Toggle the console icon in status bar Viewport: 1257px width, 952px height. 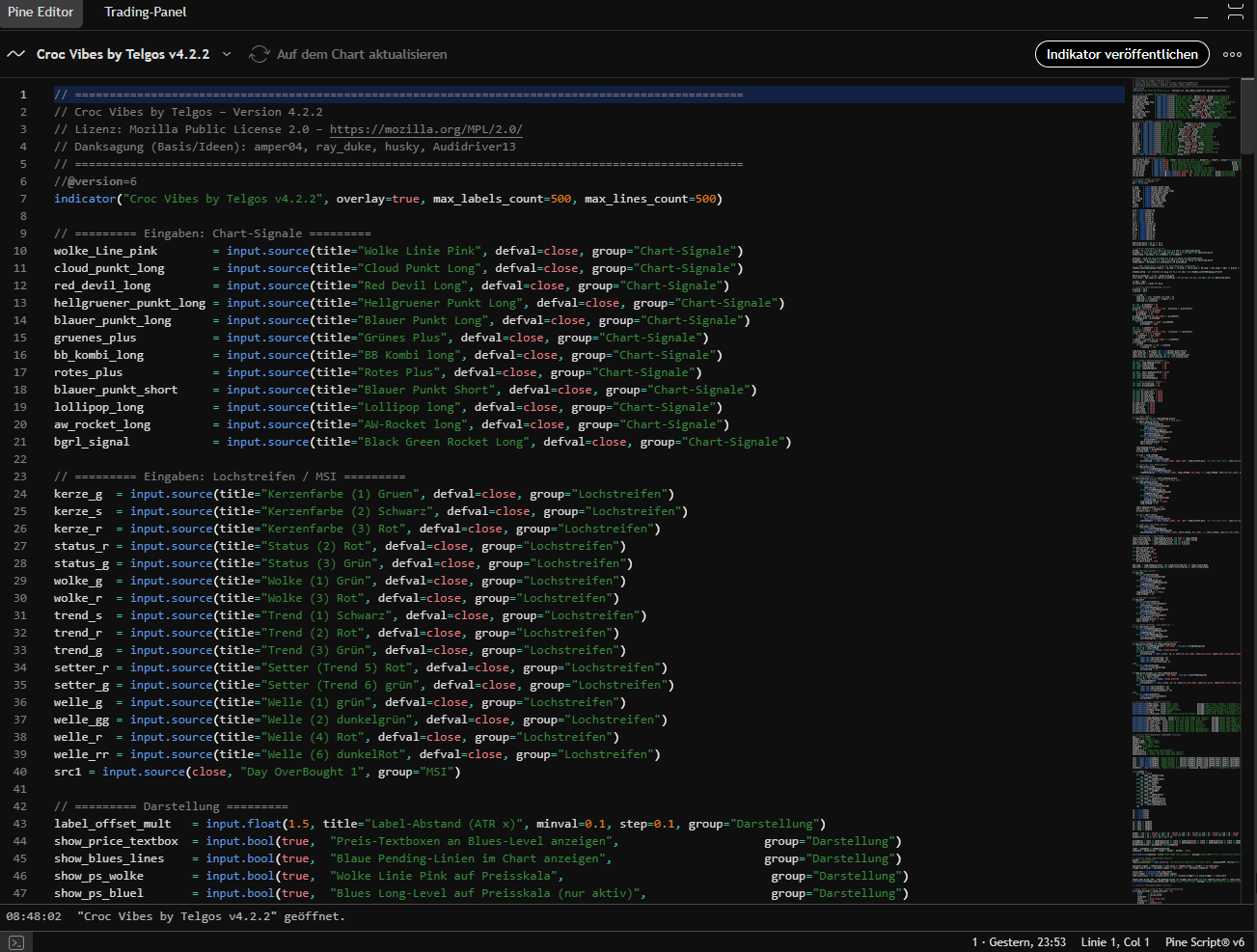(x=15, y=942)
